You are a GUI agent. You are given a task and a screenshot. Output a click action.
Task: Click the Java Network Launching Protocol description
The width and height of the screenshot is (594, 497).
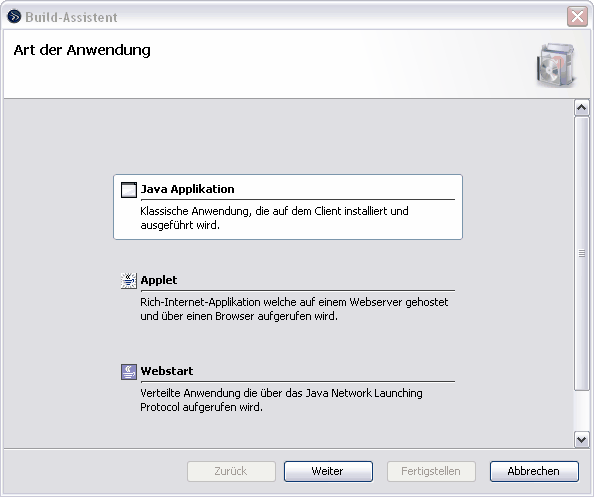coord(281,400)
